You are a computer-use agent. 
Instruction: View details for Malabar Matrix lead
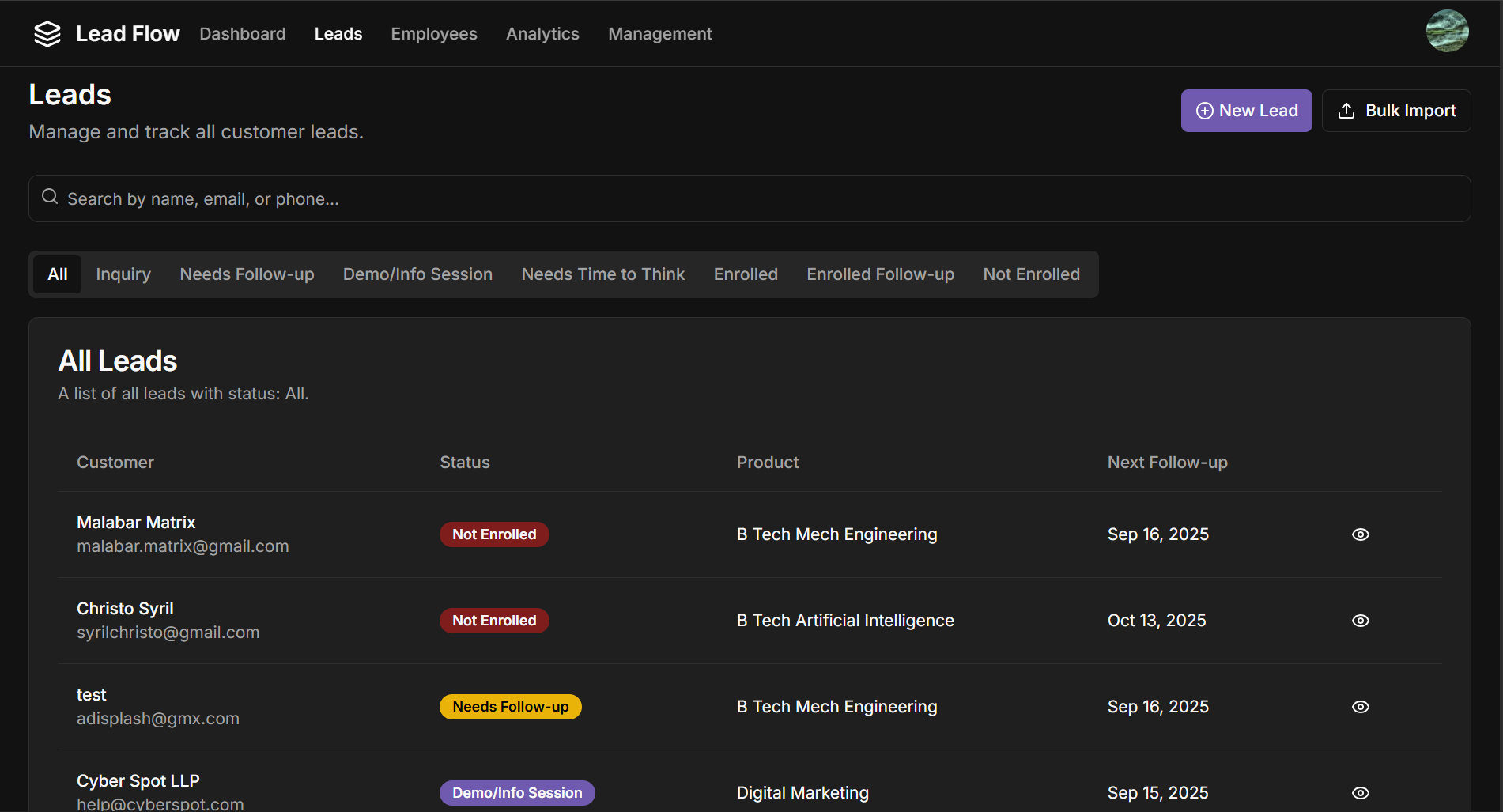point(1360,534)
